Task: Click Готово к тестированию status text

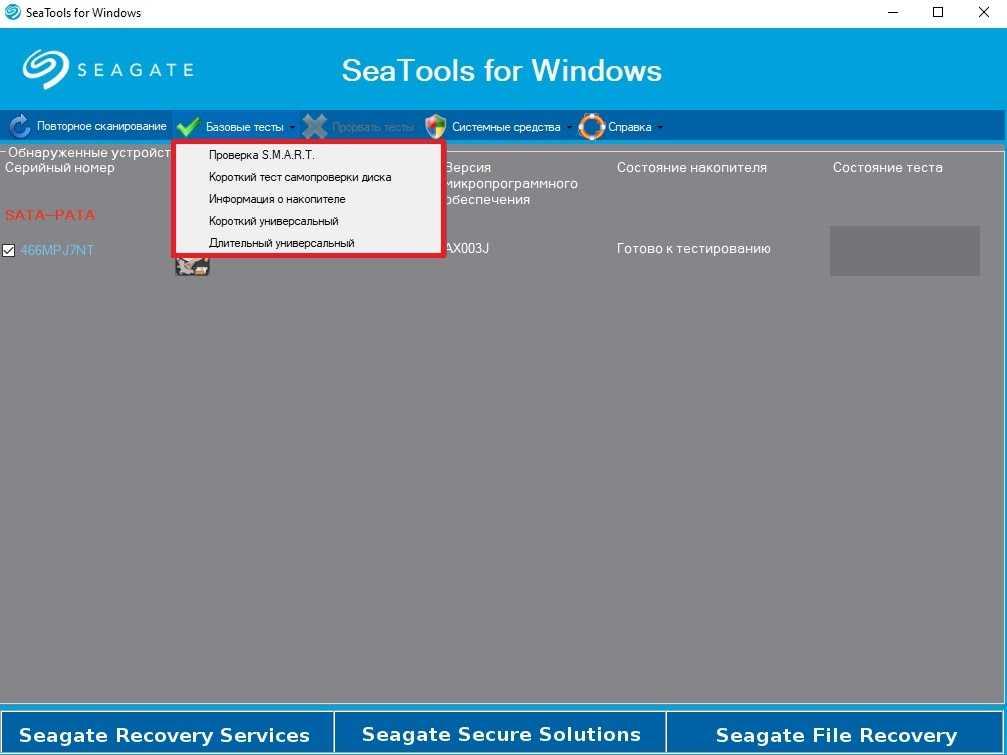Action: click(x=694, y=249)
